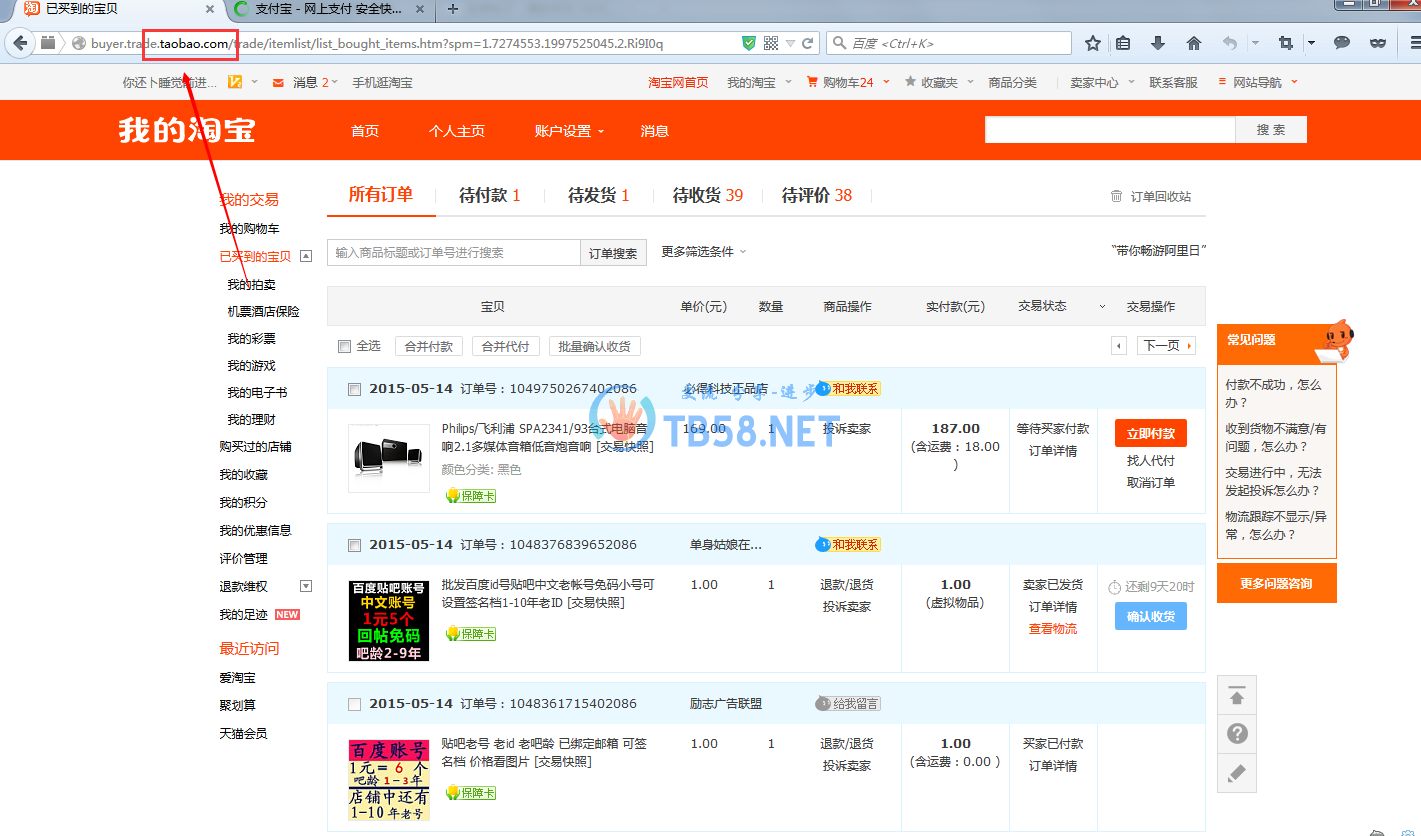Click the 和我联系 Wangwang icon for 必得科技正品店

[x=849, y=388]
